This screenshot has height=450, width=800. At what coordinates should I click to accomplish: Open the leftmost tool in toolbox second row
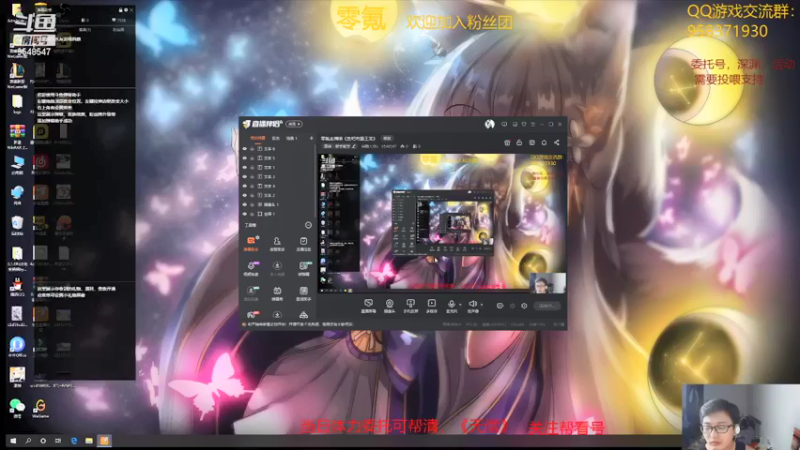(x=251, y=268)
